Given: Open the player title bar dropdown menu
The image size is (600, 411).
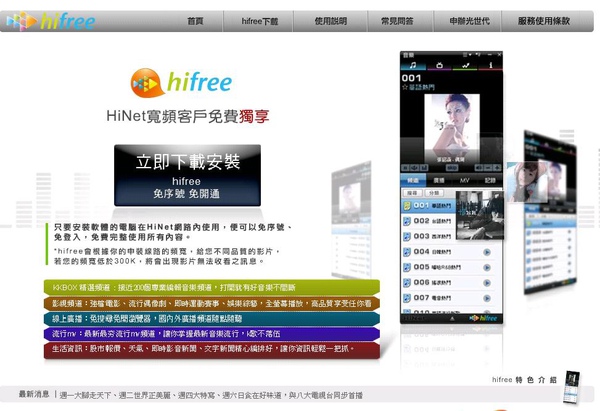Looking at the screenshot, I should point(466,55).
